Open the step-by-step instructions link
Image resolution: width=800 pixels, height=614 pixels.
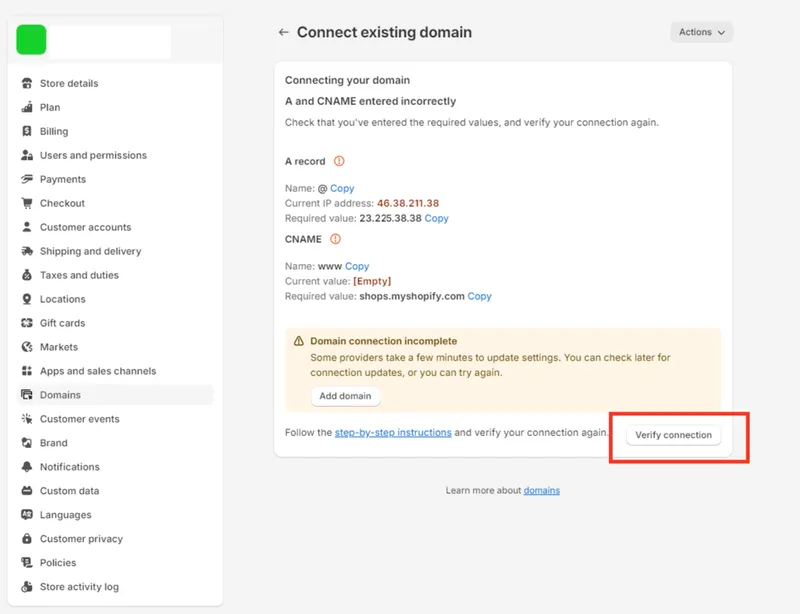393,433
